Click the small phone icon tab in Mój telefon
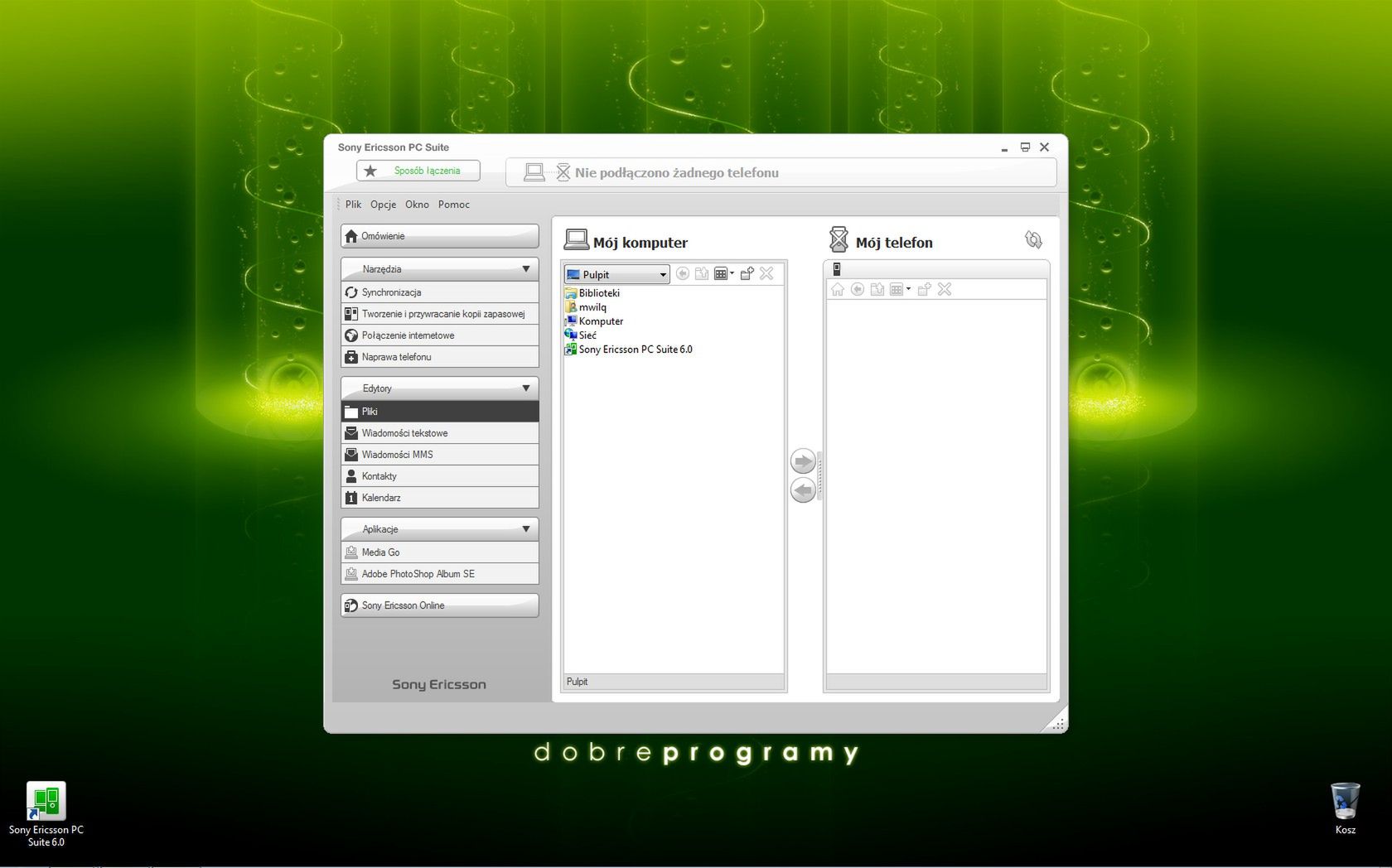This screenshot has height=868, width=1392. click(837, 269)
